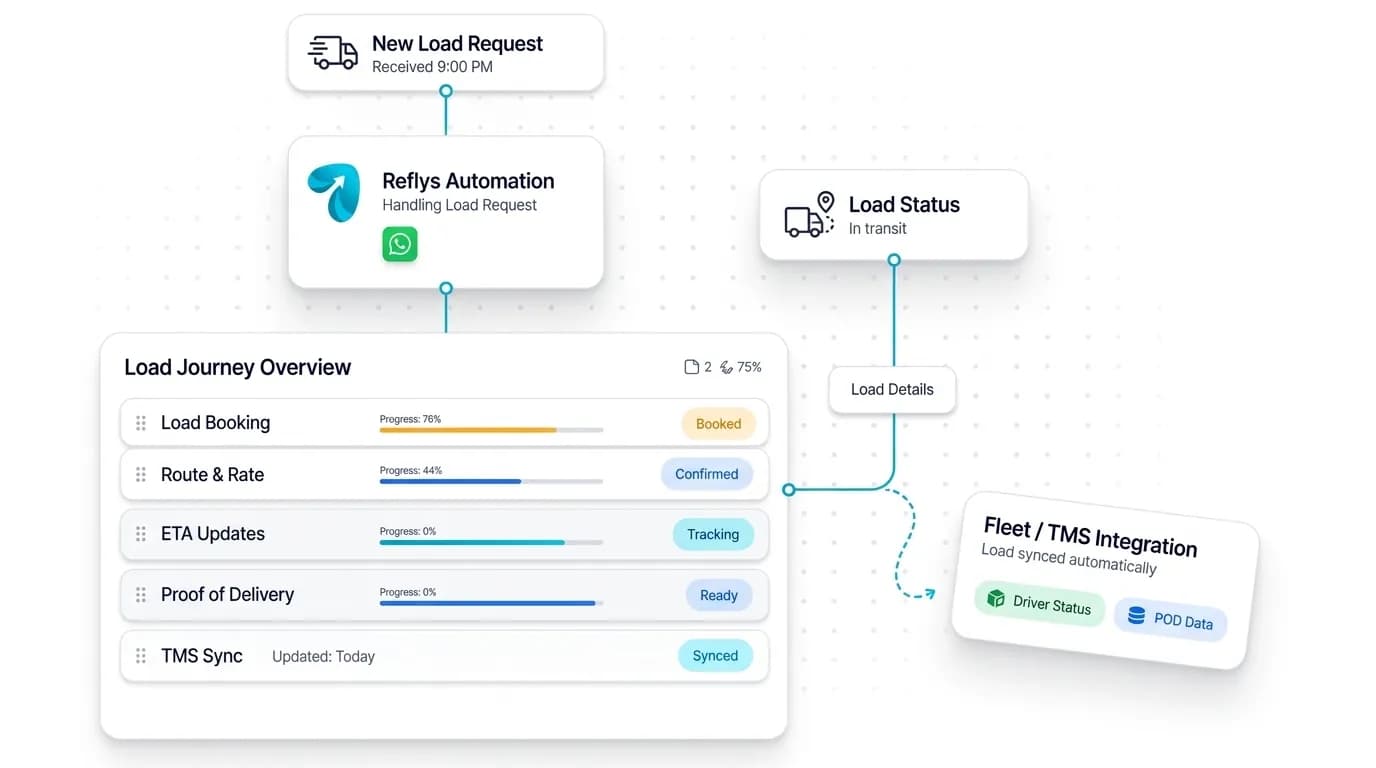Grab the Load Booking drag handle

pyautogui.click(x=141, y=423)
